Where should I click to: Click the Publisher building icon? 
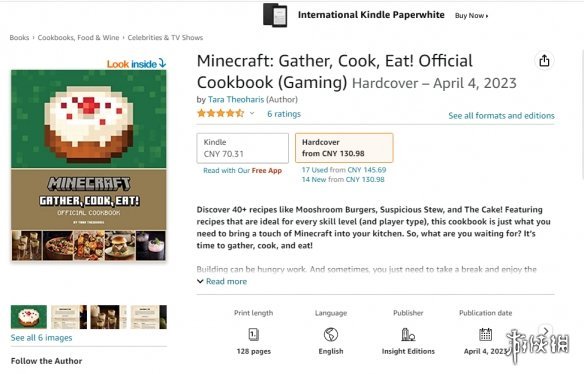(x=408, y=335)
